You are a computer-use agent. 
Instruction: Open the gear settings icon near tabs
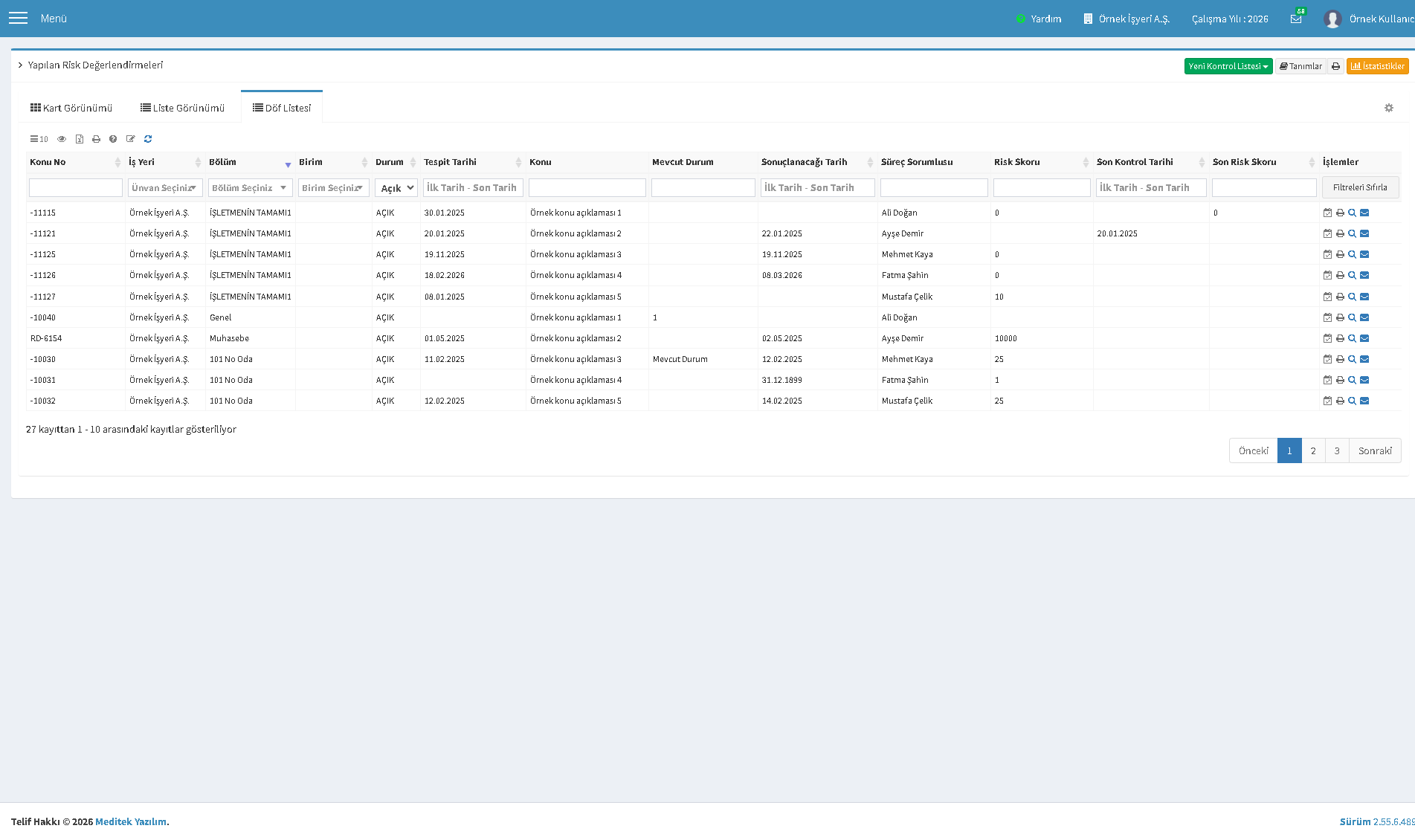[x=1388, y=108]
